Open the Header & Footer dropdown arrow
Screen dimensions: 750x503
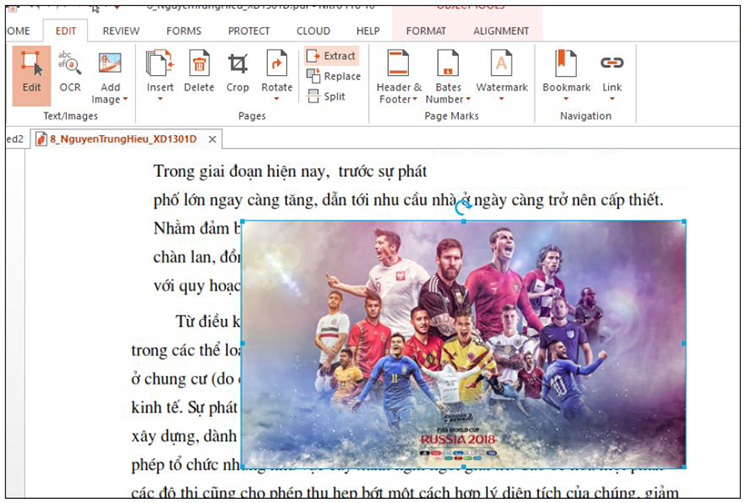pos(415,99)
